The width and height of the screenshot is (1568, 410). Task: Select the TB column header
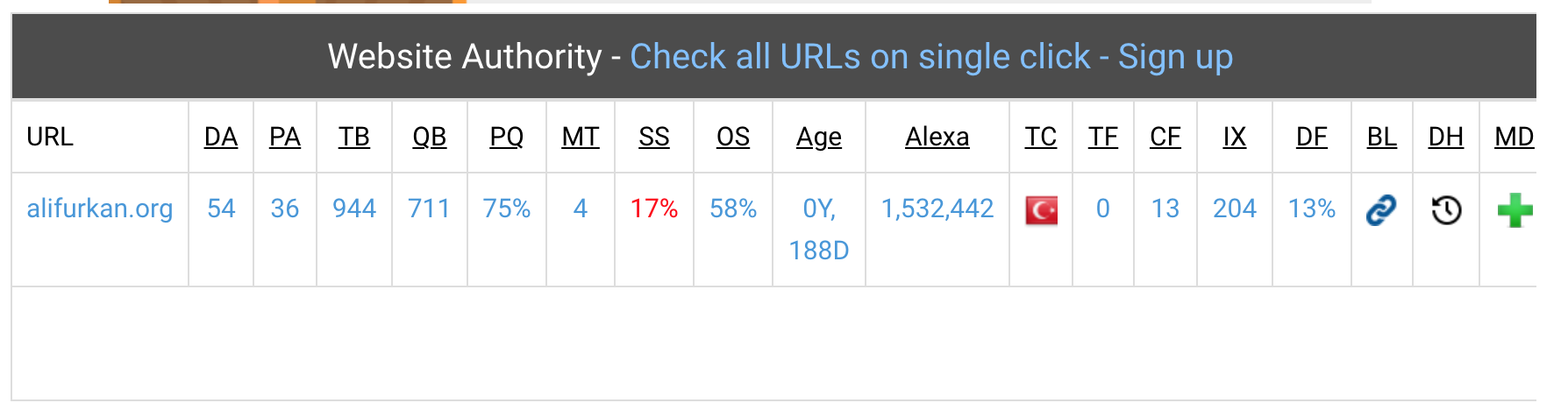pyautogui.click(x=354, y=137)
